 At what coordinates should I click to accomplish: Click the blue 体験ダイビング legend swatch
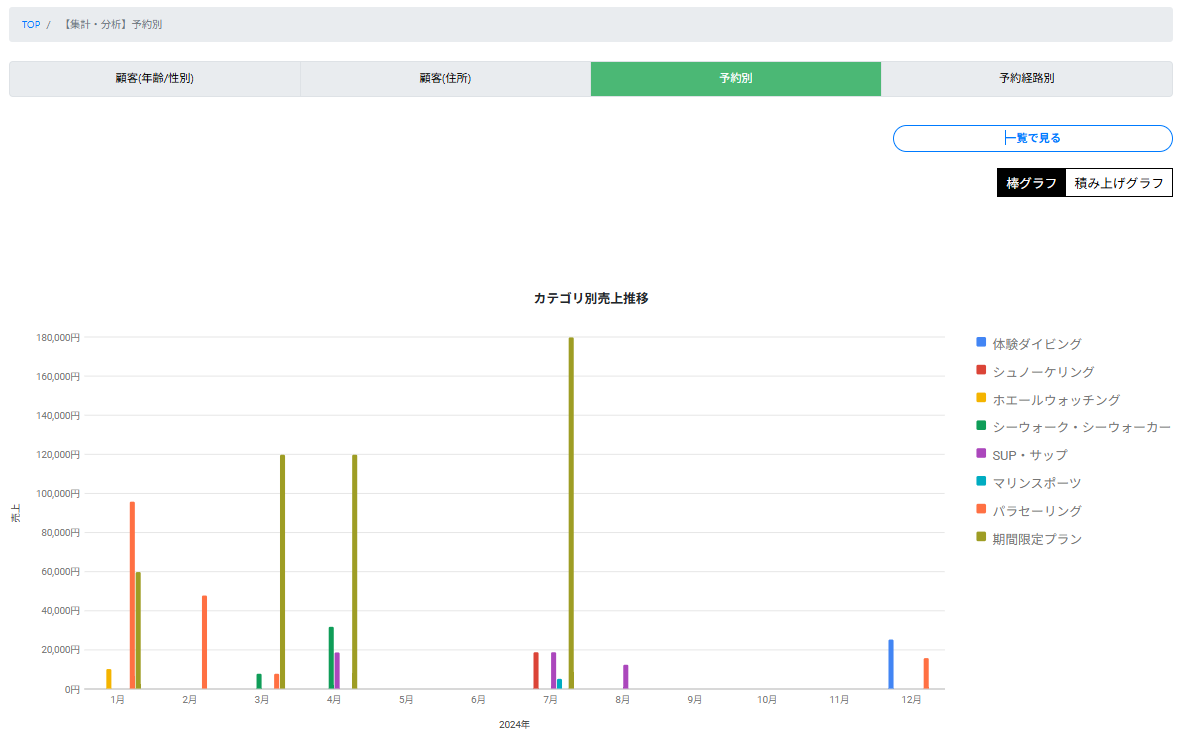[x=981, y=343]
